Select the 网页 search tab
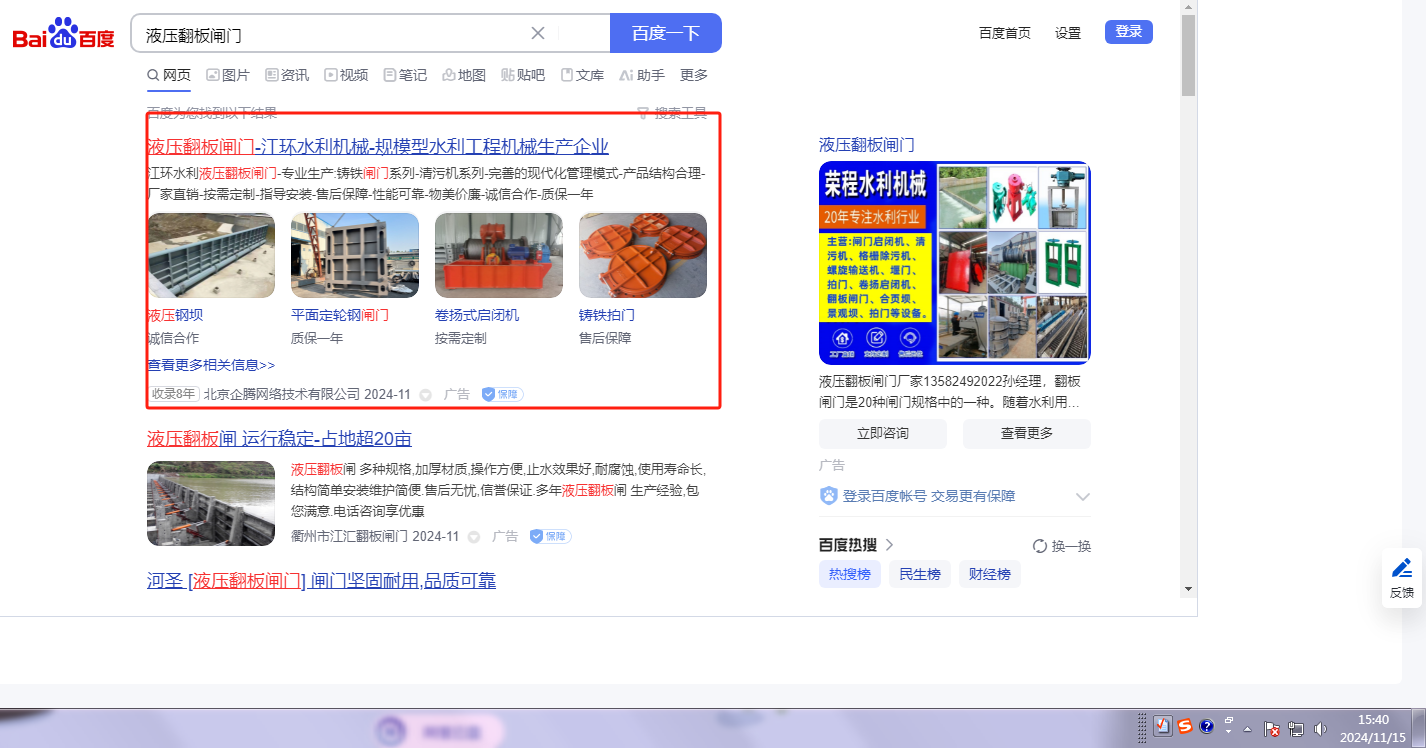This screenshot has height=748, width=1426. (x=169, y=75)
